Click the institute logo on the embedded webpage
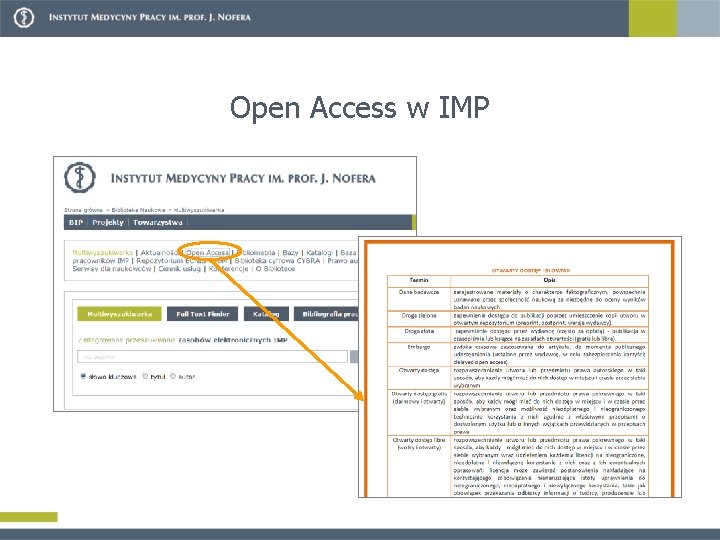720x540 pixels. coord(80,177)
